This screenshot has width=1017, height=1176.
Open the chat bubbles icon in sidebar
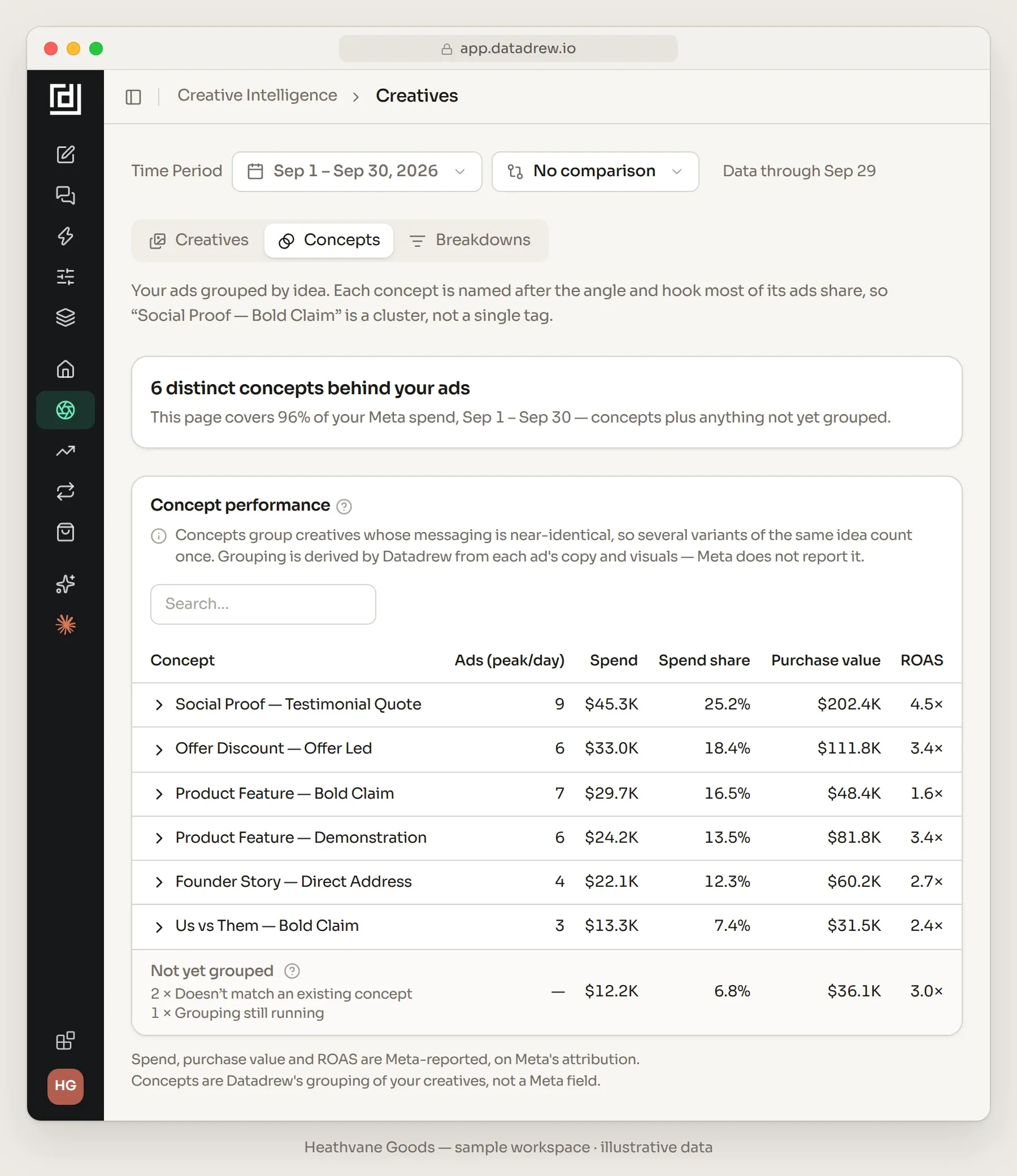[66, 195]
